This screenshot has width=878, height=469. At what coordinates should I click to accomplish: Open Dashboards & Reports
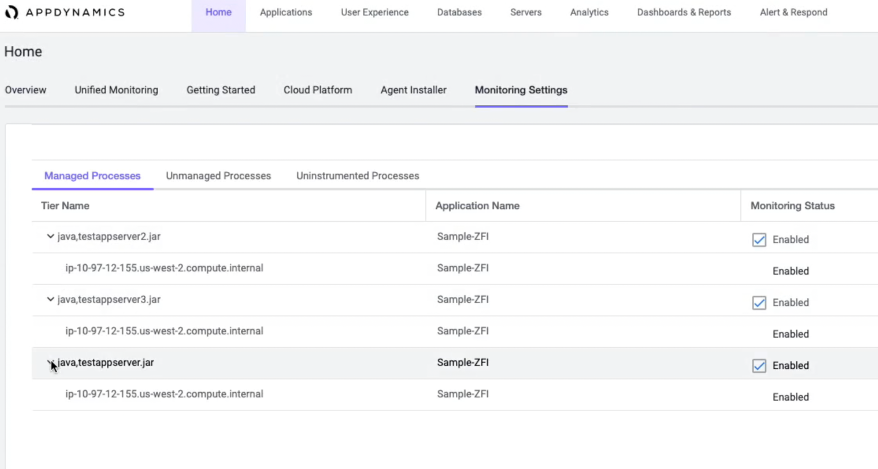pyautogui.click(x=684, y=12)
